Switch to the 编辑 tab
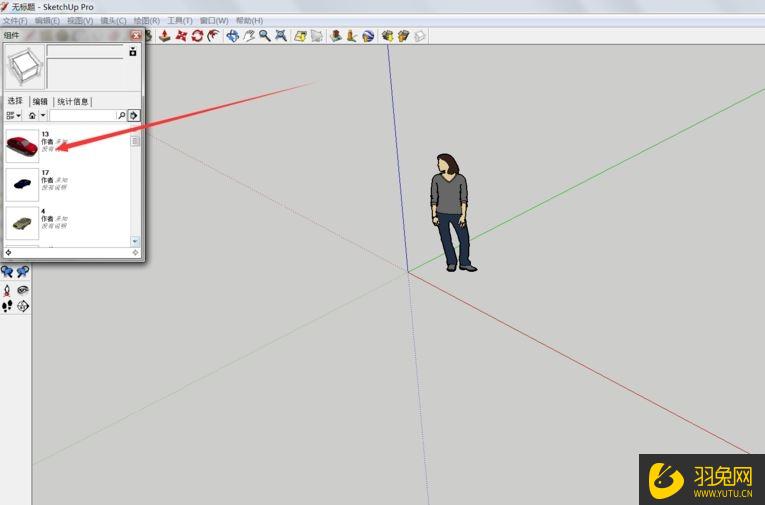 pos(40,101)
